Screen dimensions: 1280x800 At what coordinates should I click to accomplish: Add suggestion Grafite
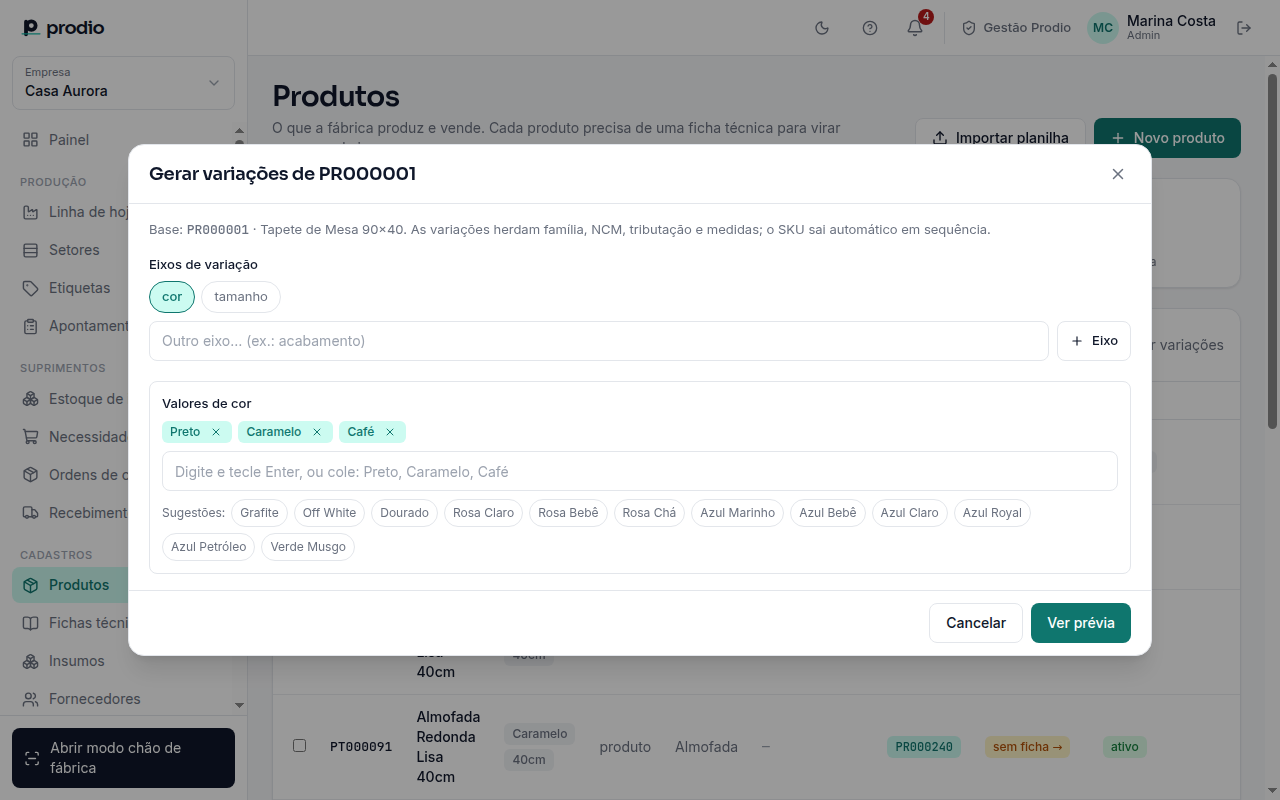(259, 513)
